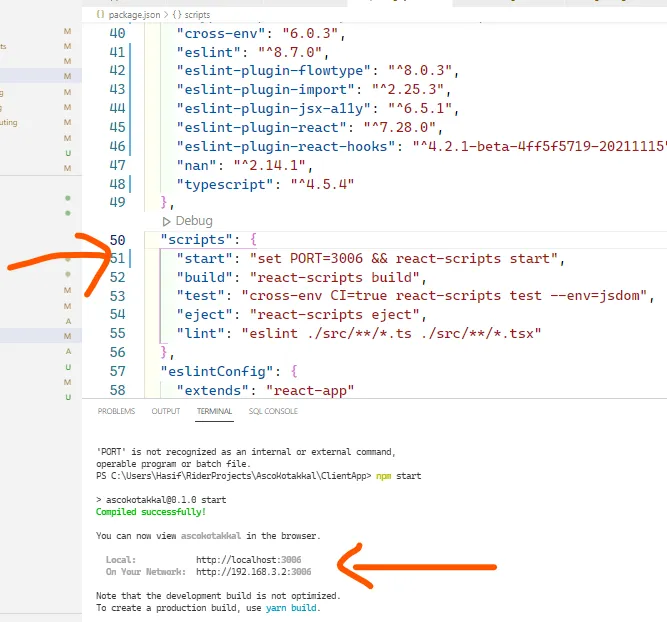
Task: Click "yarn build" text in the terminal
Action: [x=291, y=608]
